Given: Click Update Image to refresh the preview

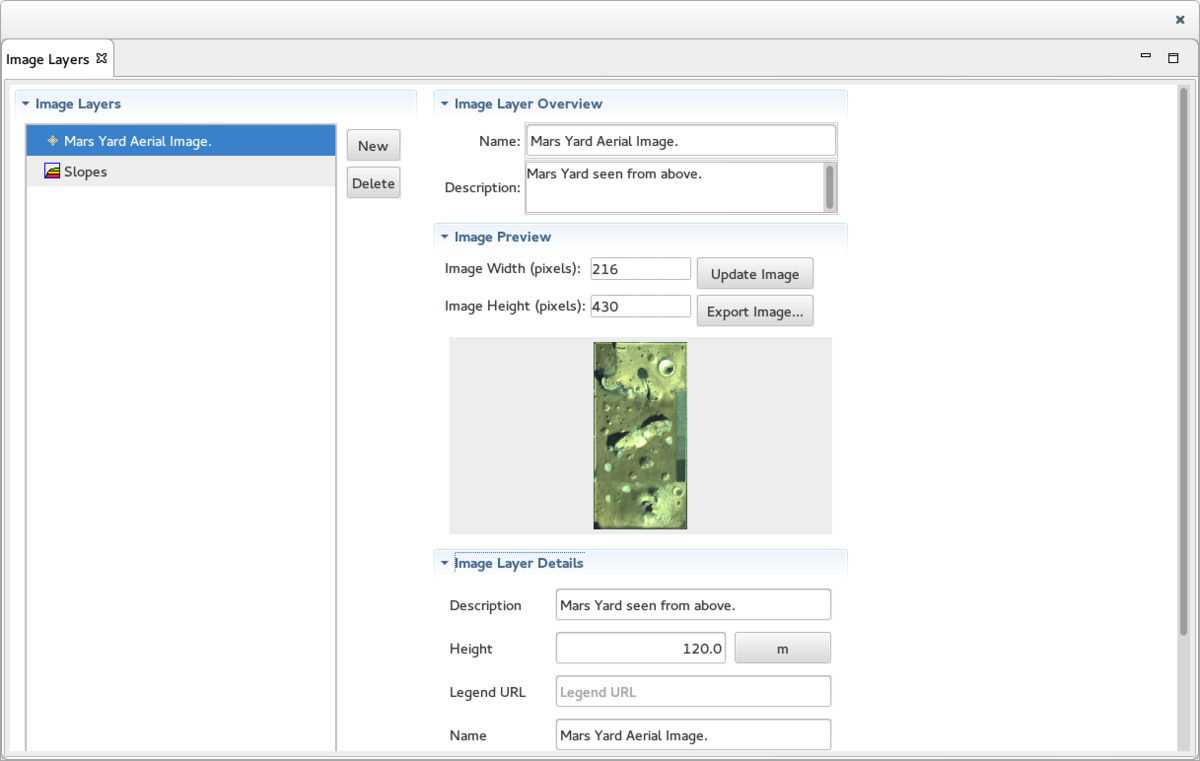Looking at the screenshot, I should tap(754, 273).
